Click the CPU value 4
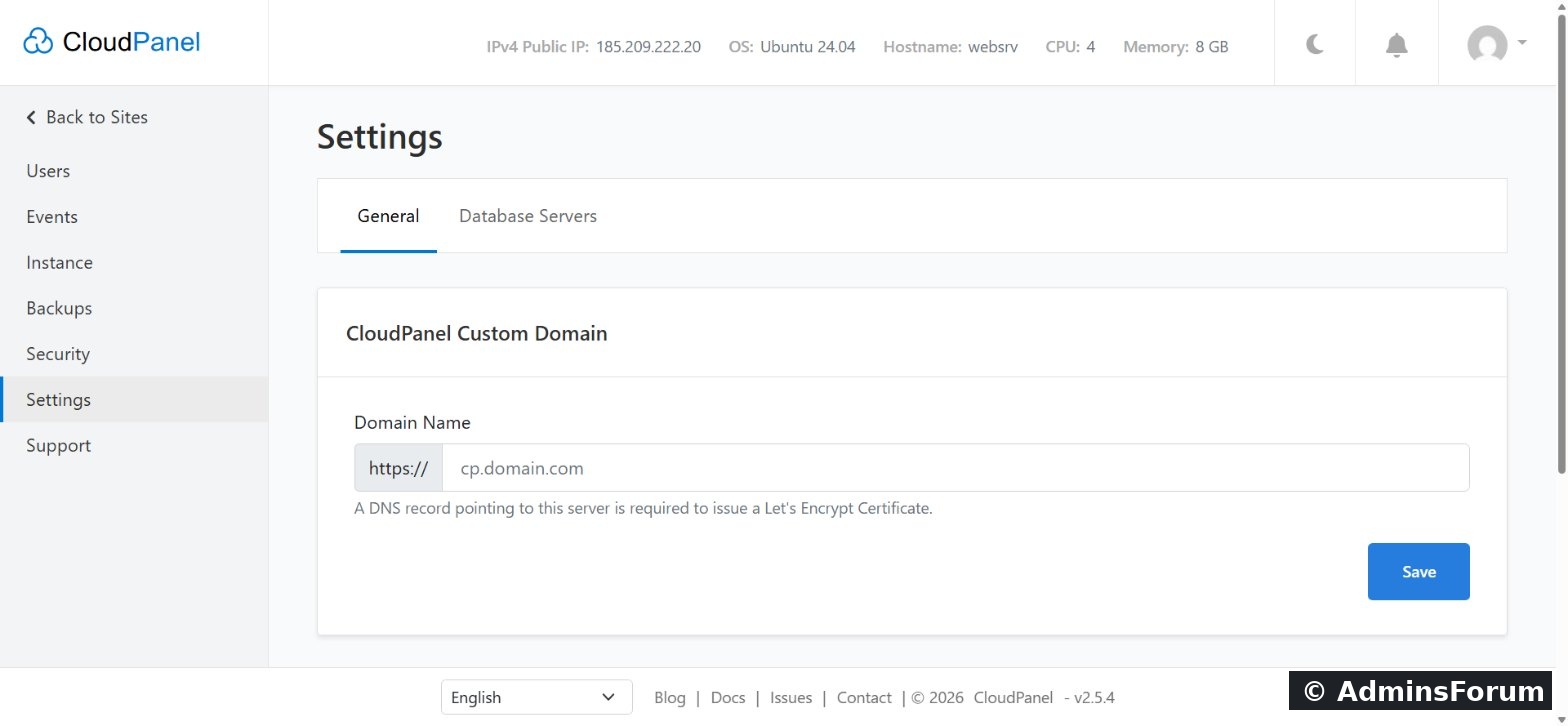The height and width of the screenshot is (726, 1568). 1091,47
